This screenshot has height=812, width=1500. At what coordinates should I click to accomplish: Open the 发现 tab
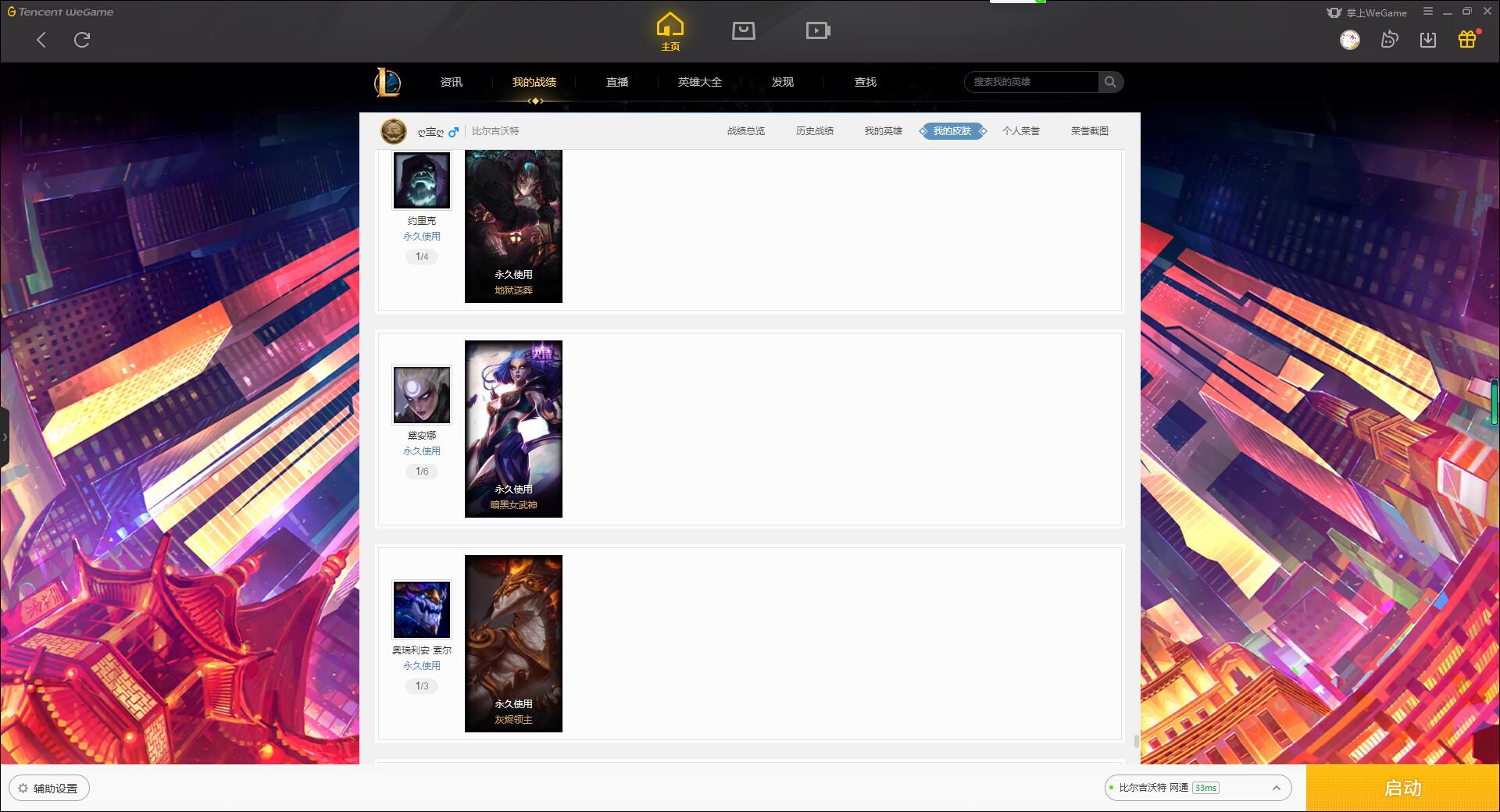[x=783, y=82]
